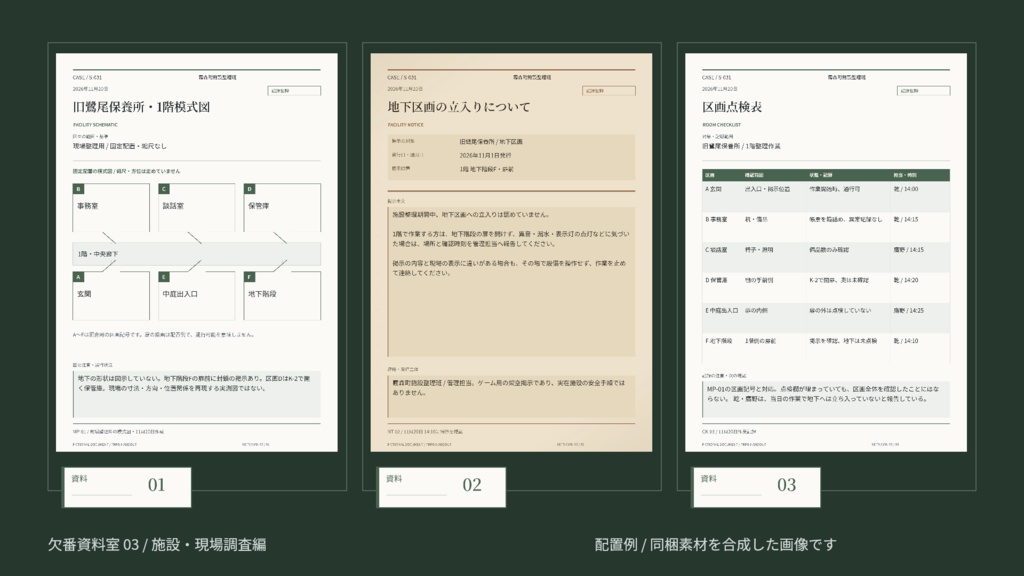Click the A badge on the 玄関 room
This screenshot has height=576, width=1024.
click(78, 277)
